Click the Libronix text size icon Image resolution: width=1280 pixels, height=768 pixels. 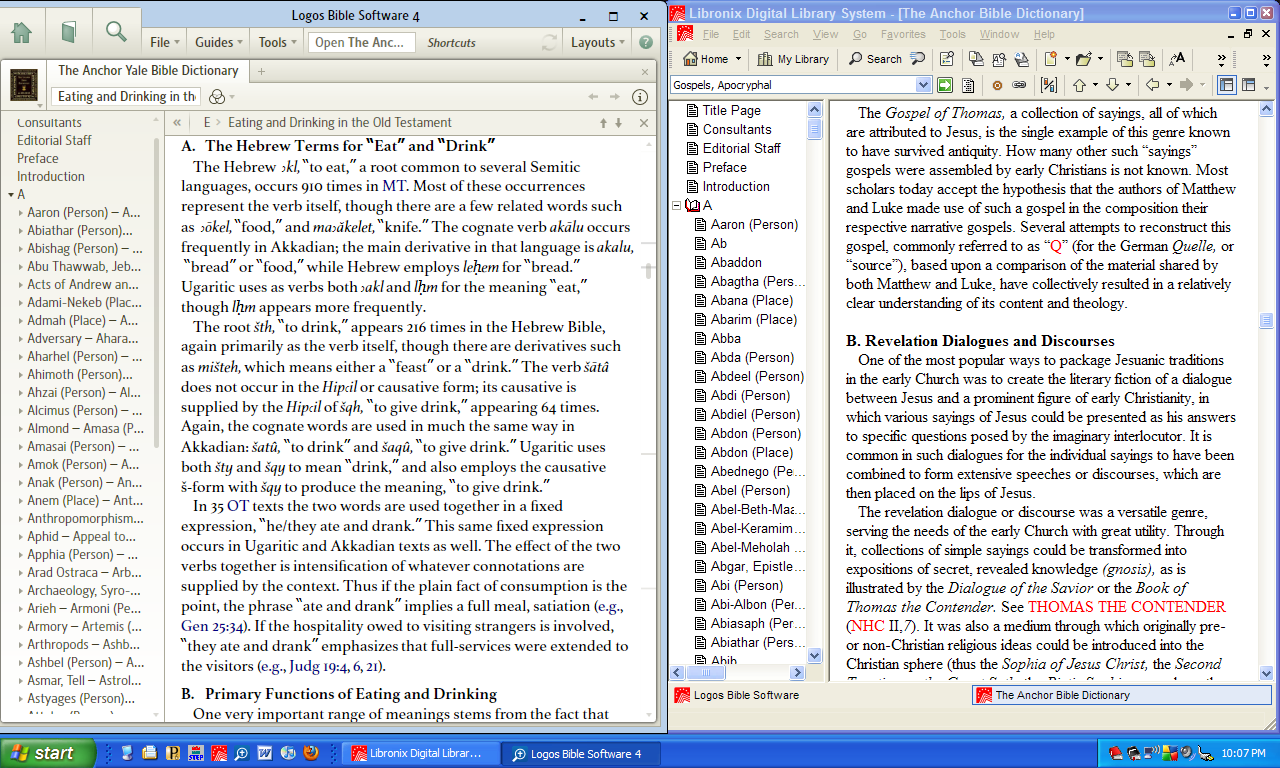(1177, 59)
